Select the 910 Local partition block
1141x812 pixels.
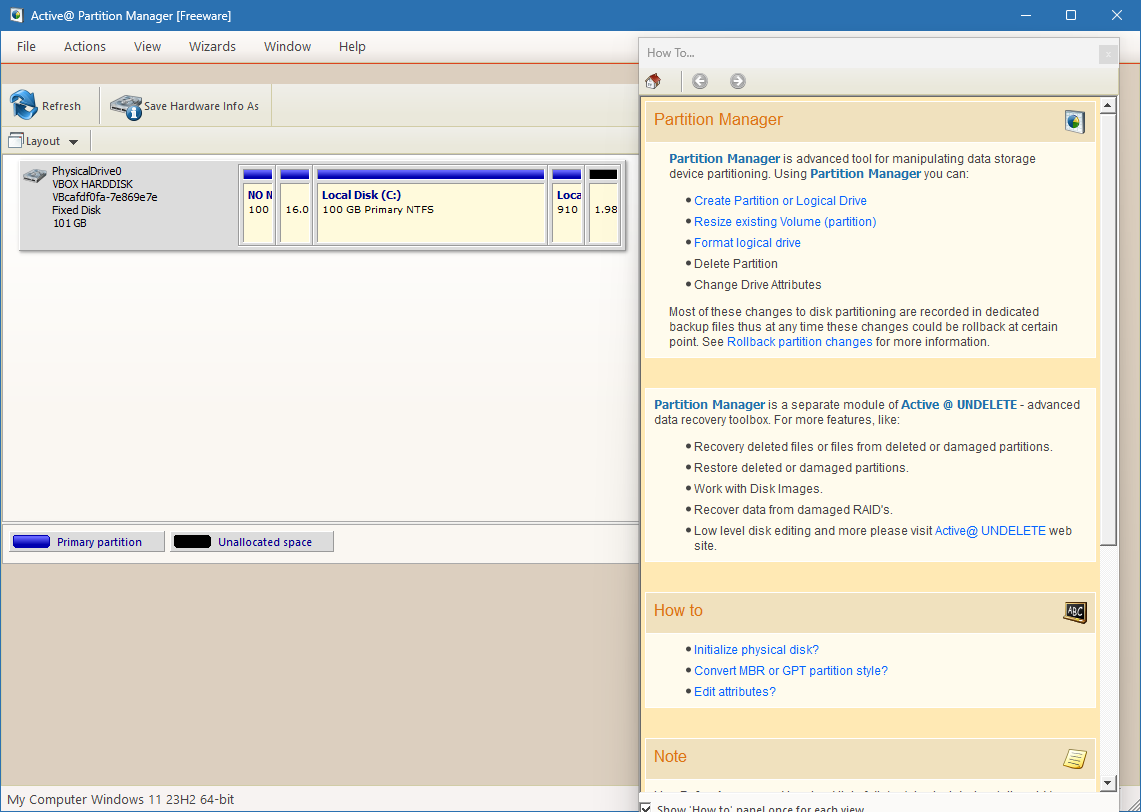click(x=567, y=204)
